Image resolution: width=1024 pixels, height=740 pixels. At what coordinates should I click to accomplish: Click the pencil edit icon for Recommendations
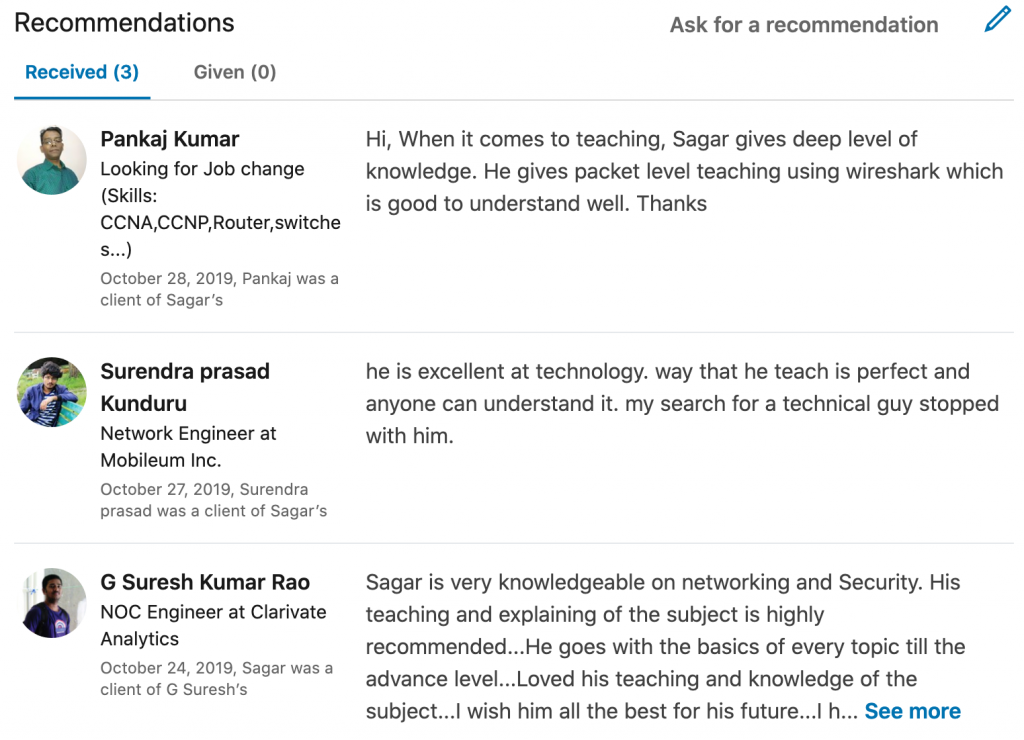point(997,20)
